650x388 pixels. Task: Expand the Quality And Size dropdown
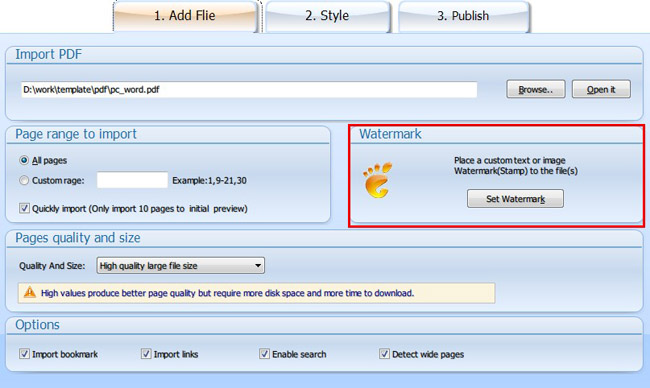(181, 265)
